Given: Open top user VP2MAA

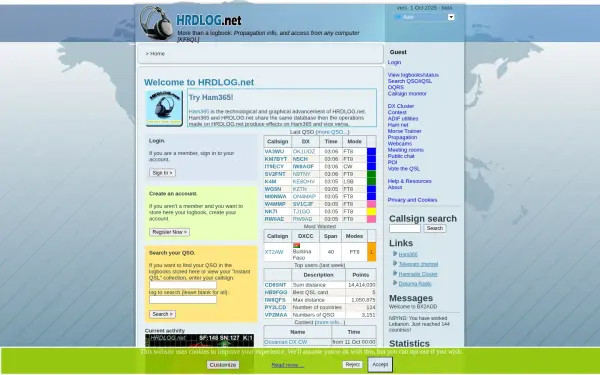Looking at the screenshot, I should click(276, 315).
